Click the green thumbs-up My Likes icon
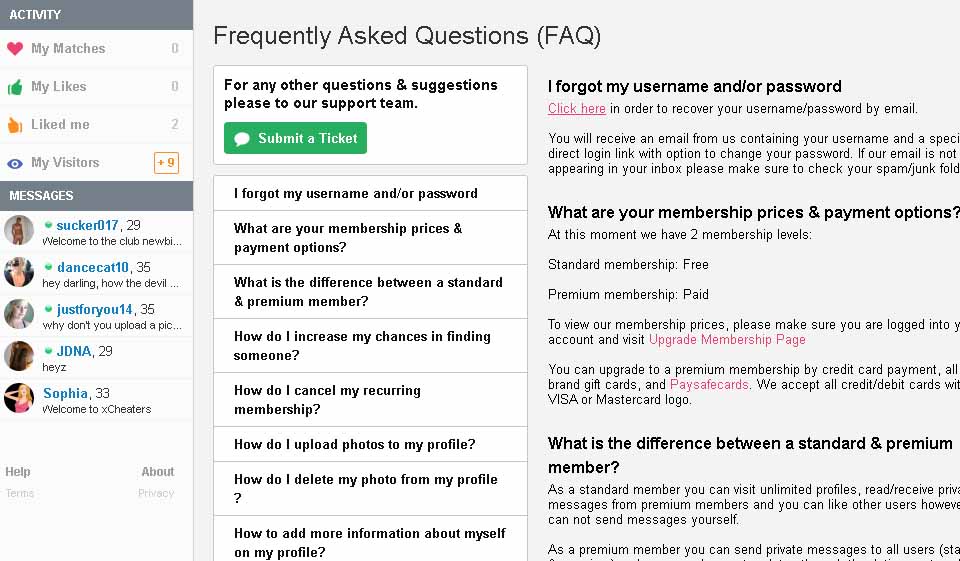Image resolution: width=960 pixels, height=561 pixels. click(x=15, y=87)
